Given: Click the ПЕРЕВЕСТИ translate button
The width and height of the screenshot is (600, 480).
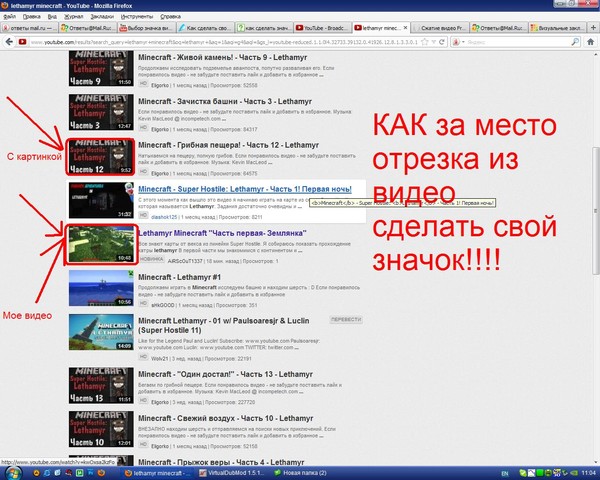Looking at the screenshot, I should [346, 319].
